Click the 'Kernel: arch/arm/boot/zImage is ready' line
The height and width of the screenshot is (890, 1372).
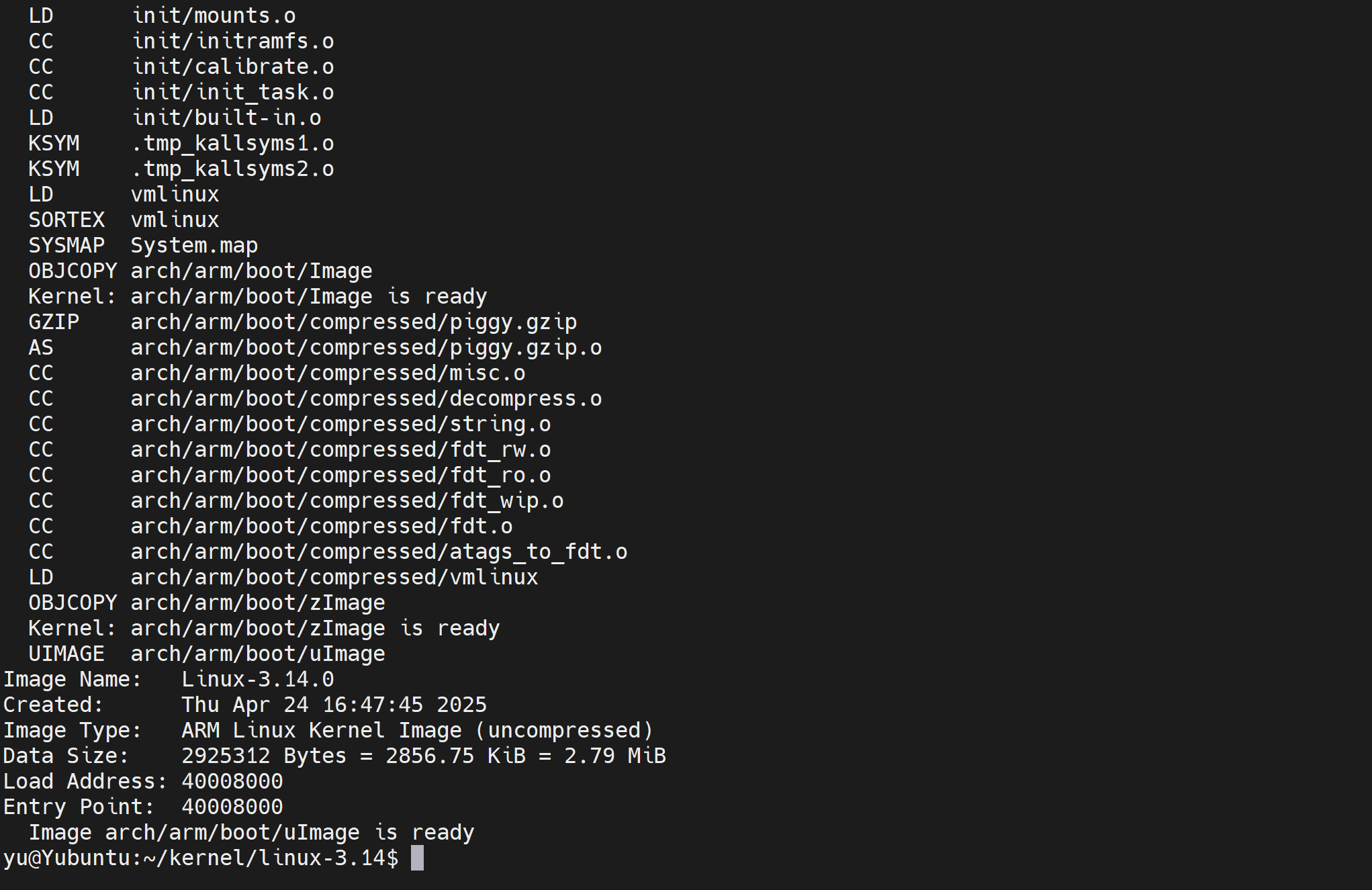(x=264, y=628)
